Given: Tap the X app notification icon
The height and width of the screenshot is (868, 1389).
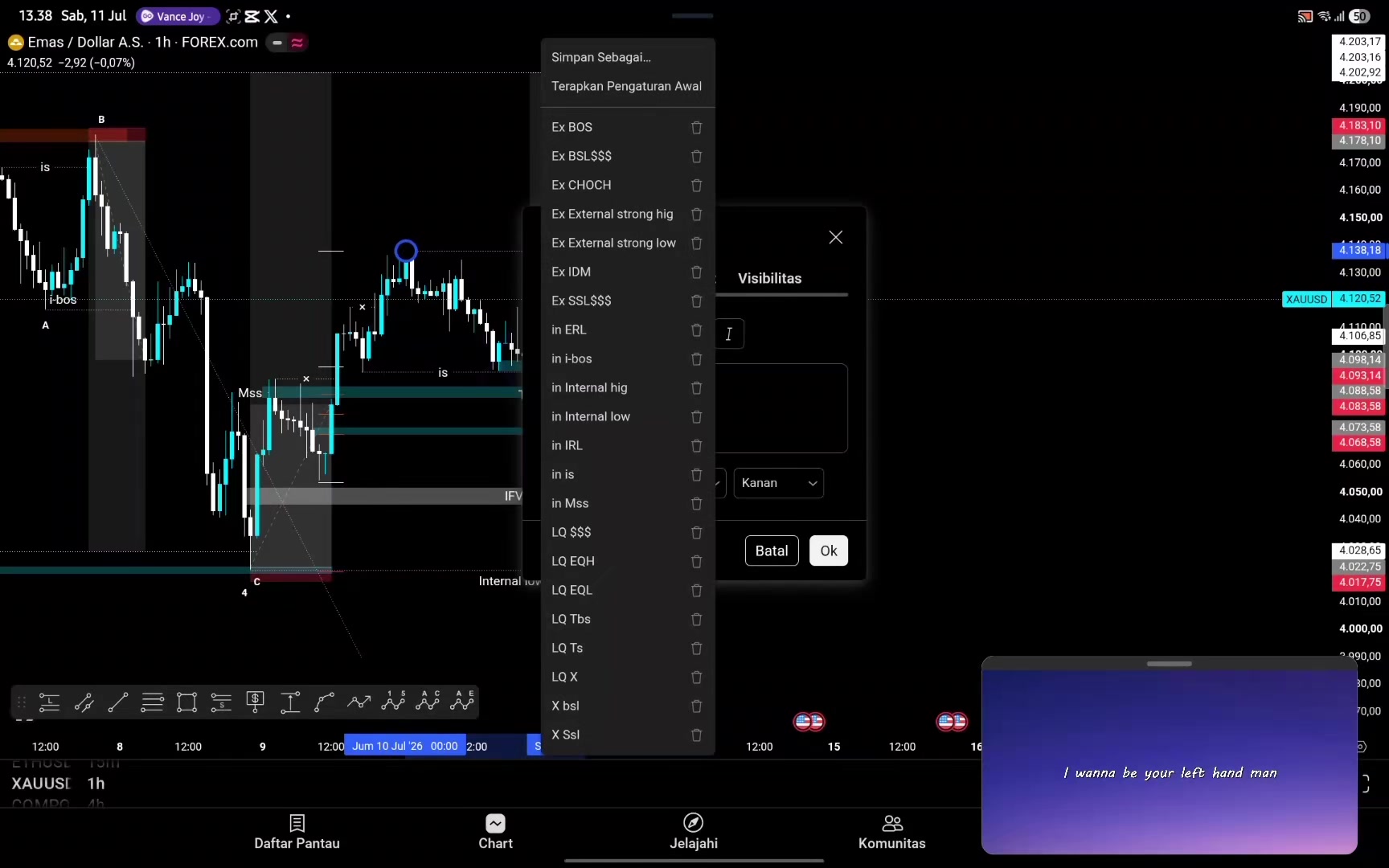Looking at the screenshot, I should pos(271,16).
